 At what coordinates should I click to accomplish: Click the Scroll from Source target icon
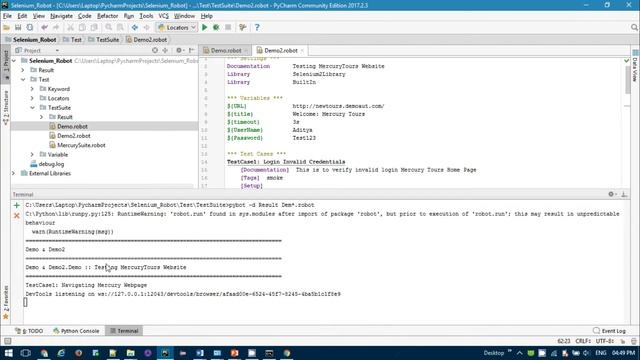(155, 50)
